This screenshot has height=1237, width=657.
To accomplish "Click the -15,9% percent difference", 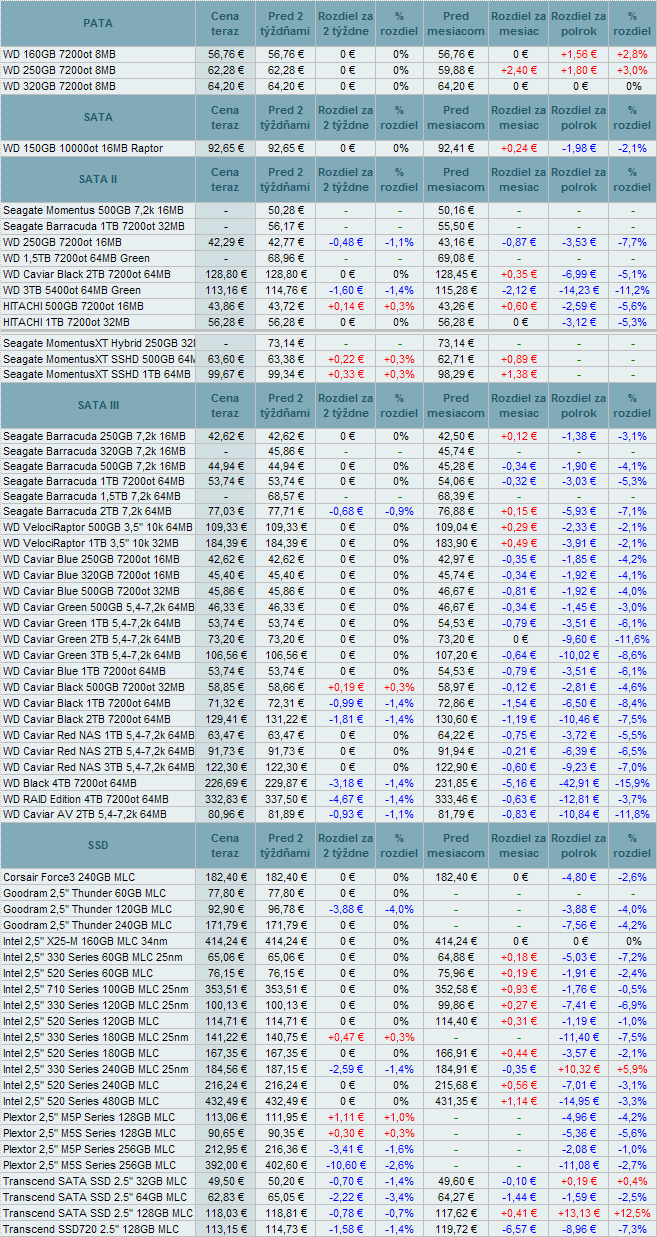I will click(632, 782).
